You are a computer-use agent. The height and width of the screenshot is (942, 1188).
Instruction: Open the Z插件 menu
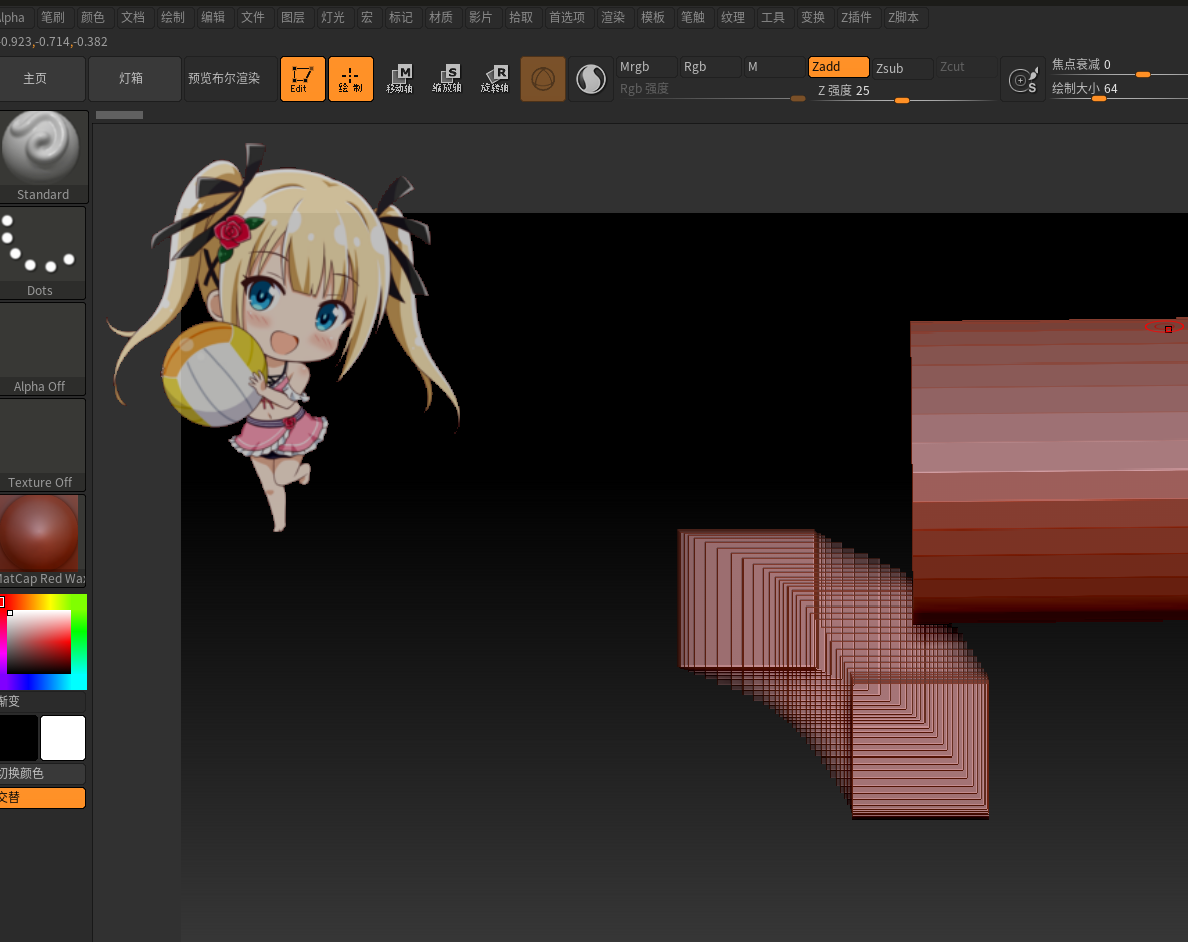[857, 17]
